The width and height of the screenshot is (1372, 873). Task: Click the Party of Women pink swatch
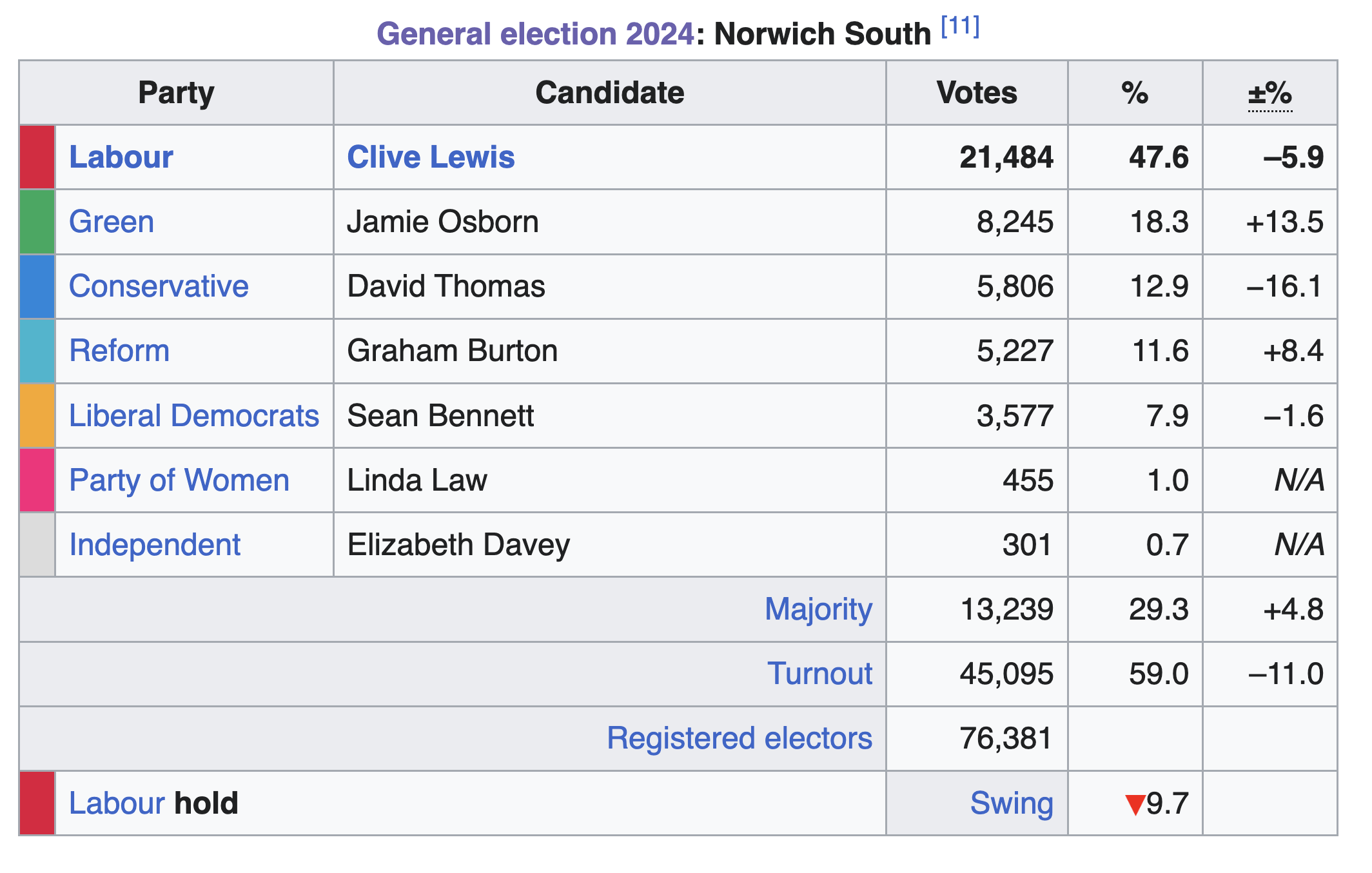(37, 480)
